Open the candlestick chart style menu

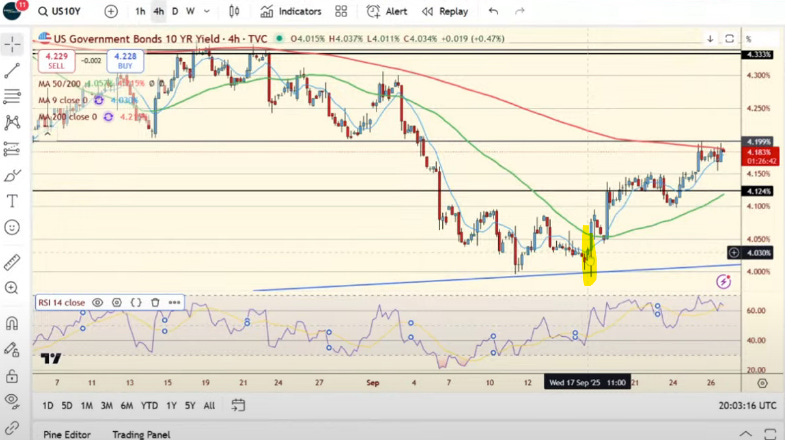(234, 11)
